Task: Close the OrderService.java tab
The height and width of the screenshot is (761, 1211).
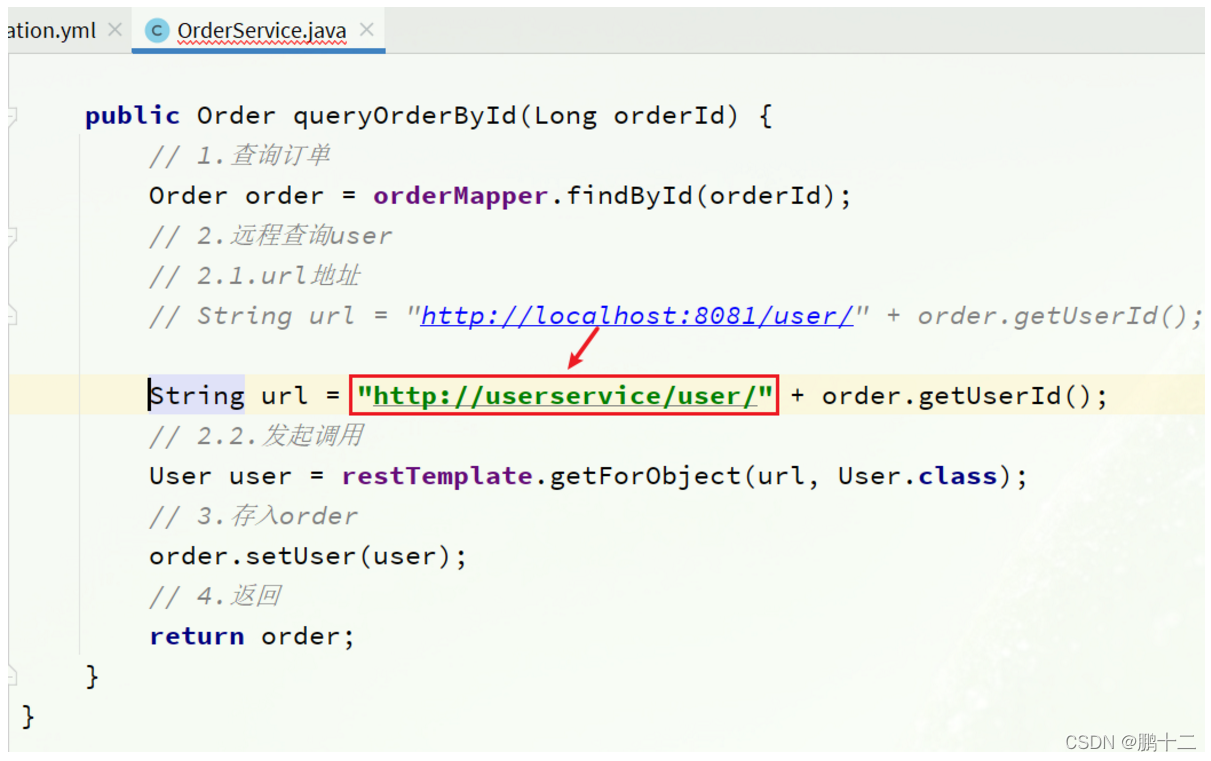Action: 367,30
